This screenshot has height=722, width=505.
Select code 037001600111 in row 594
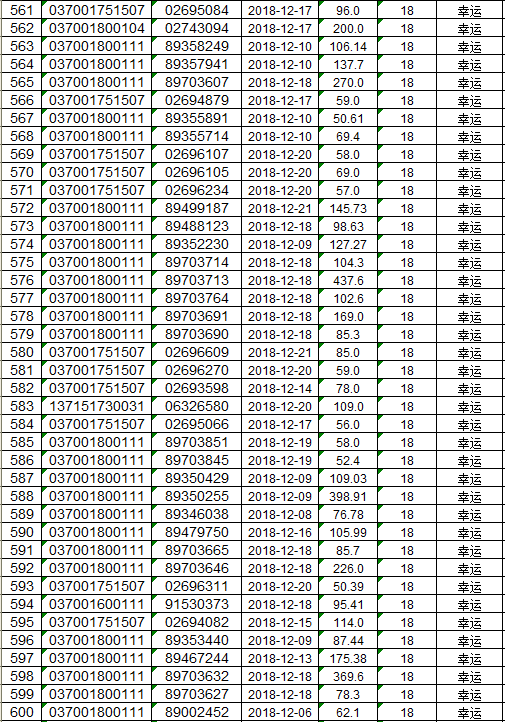97,604
